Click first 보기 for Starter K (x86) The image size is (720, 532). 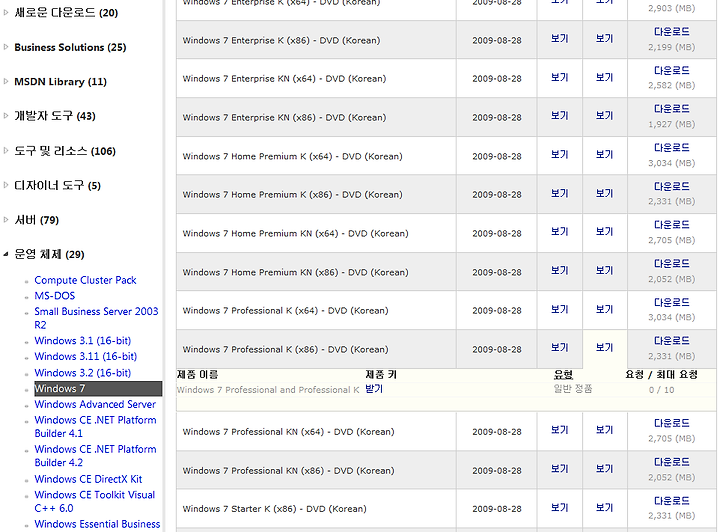pos(559,508)
